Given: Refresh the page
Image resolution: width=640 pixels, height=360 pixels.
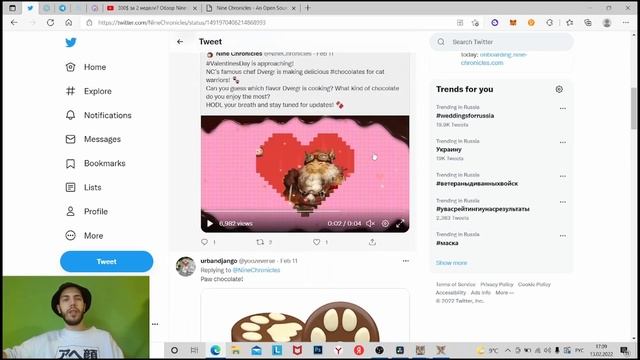Looking at the screenshot, I should [x=50, y=22].
